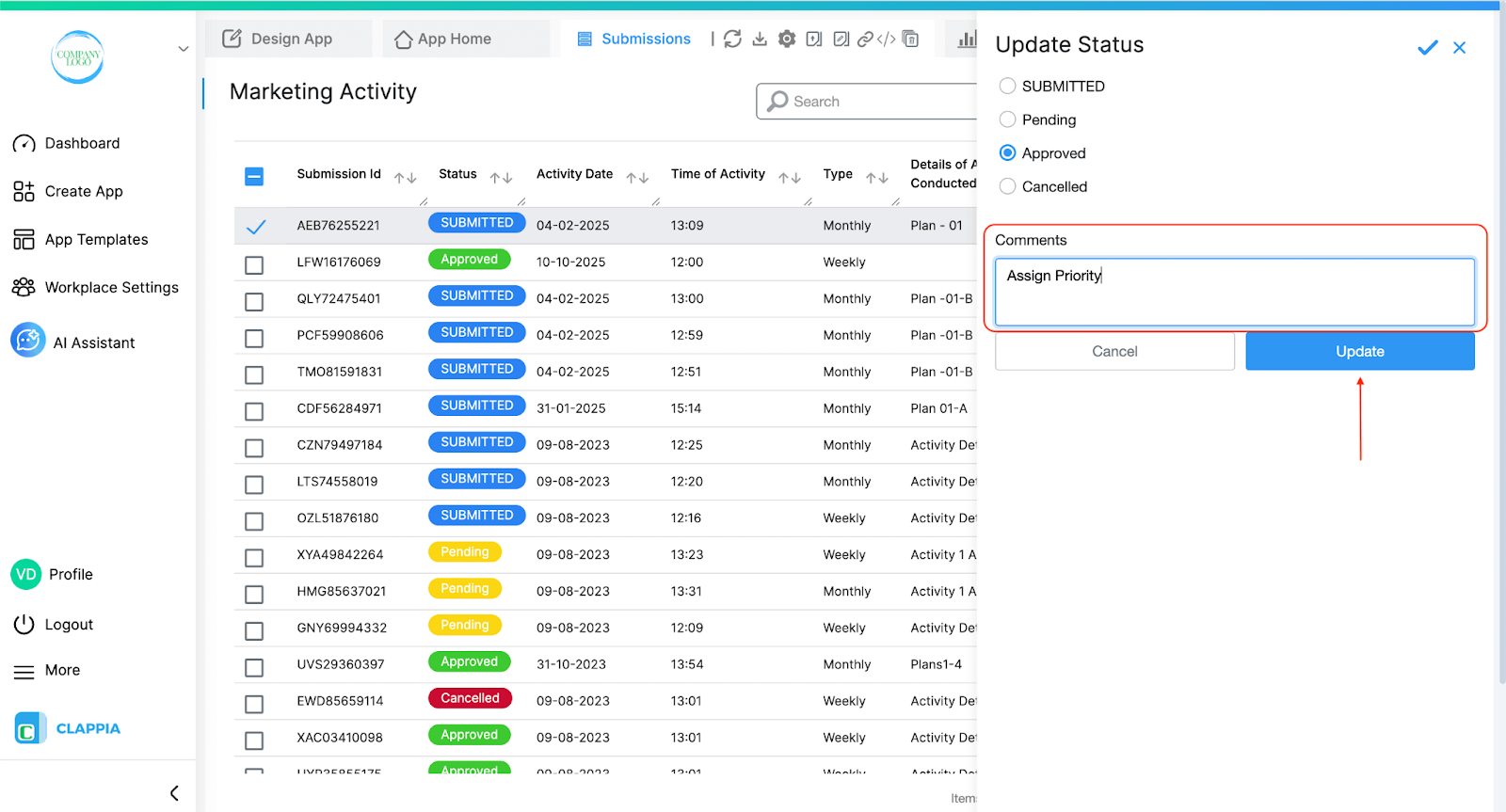Open Workplace Settings in sidebar

[x=112, y=287]
